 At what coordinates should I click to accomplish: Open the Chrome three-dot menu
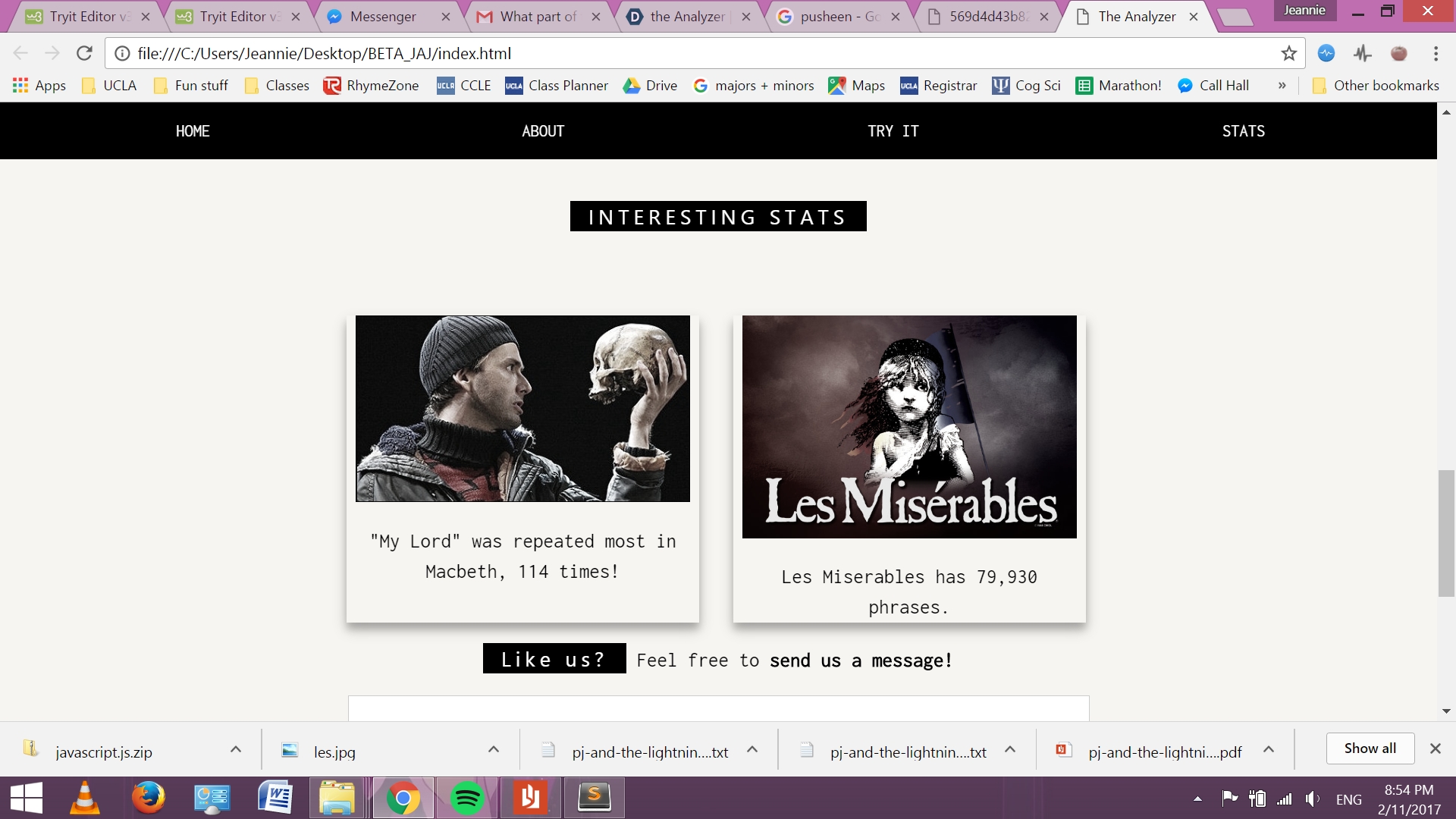point(1436,53)
